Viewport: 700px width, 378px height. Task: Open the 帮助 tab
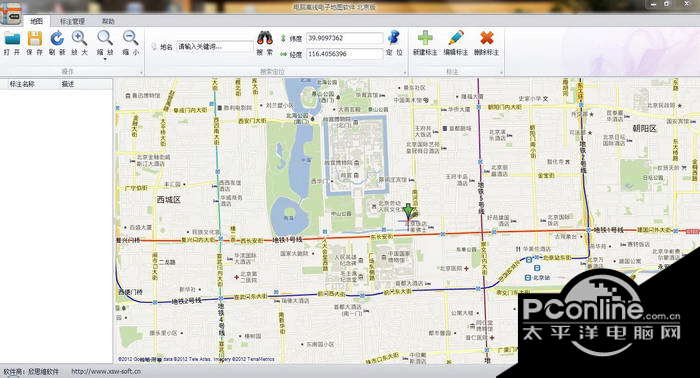pyautogui.click(x=108, y=21)
